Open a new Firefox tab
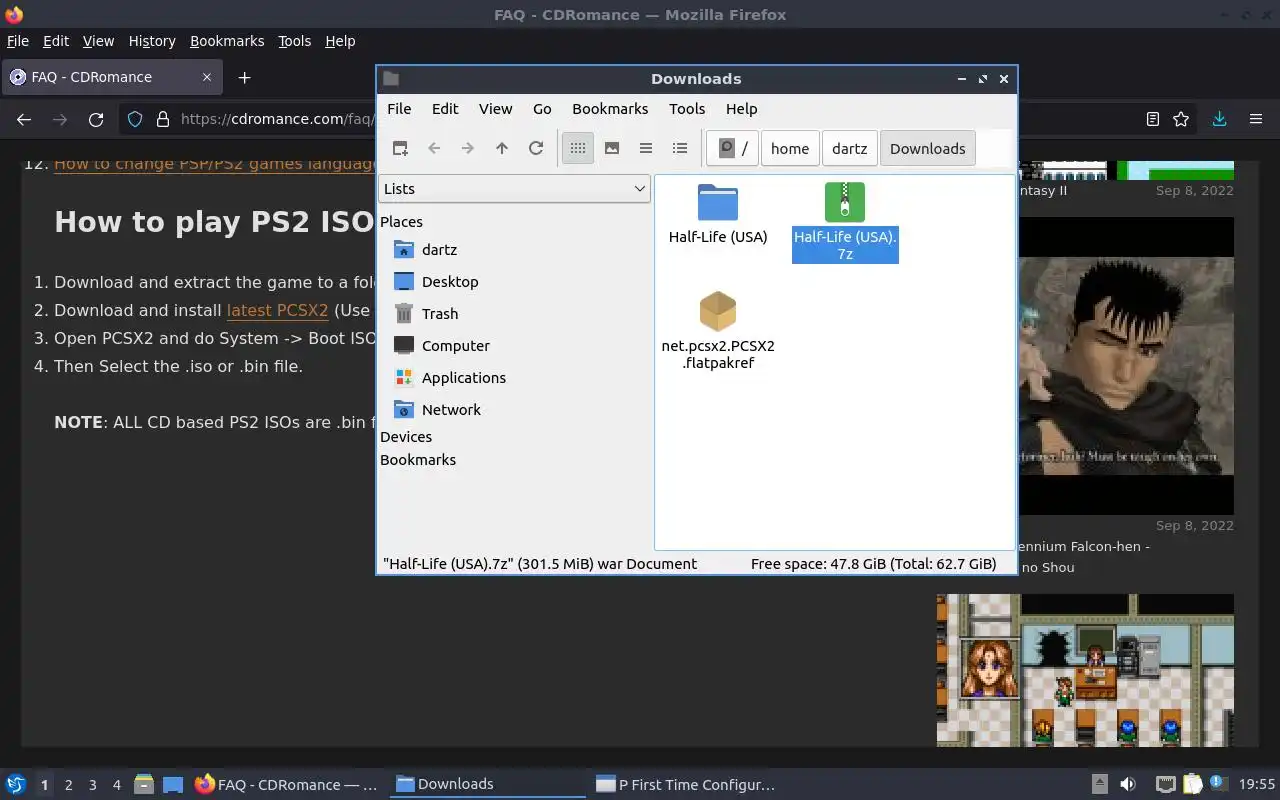Image resolution: width=1280 pixels, height=800 pixels. click(244, 77)
